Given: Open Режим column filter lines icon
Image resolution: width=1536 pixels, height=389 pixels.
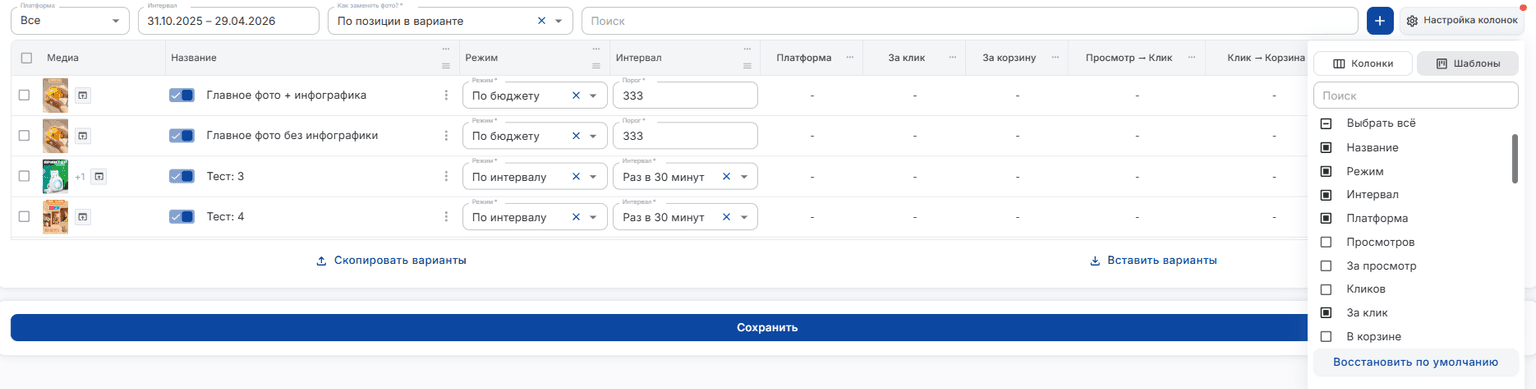Looking at the screenshot, I should click(x=595, y=66).
